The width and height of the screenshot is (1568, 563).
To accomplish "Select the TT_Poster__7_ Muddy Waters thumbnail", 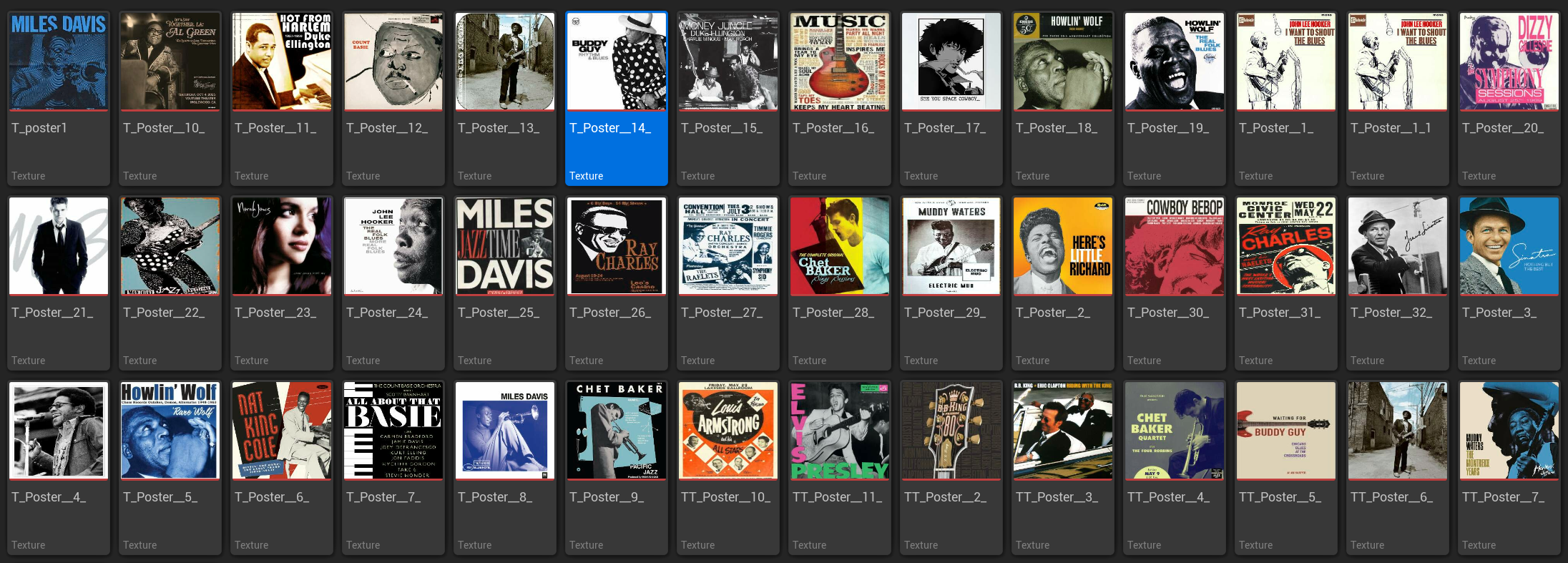I will pyautogui.click(x=1509, y=431).
